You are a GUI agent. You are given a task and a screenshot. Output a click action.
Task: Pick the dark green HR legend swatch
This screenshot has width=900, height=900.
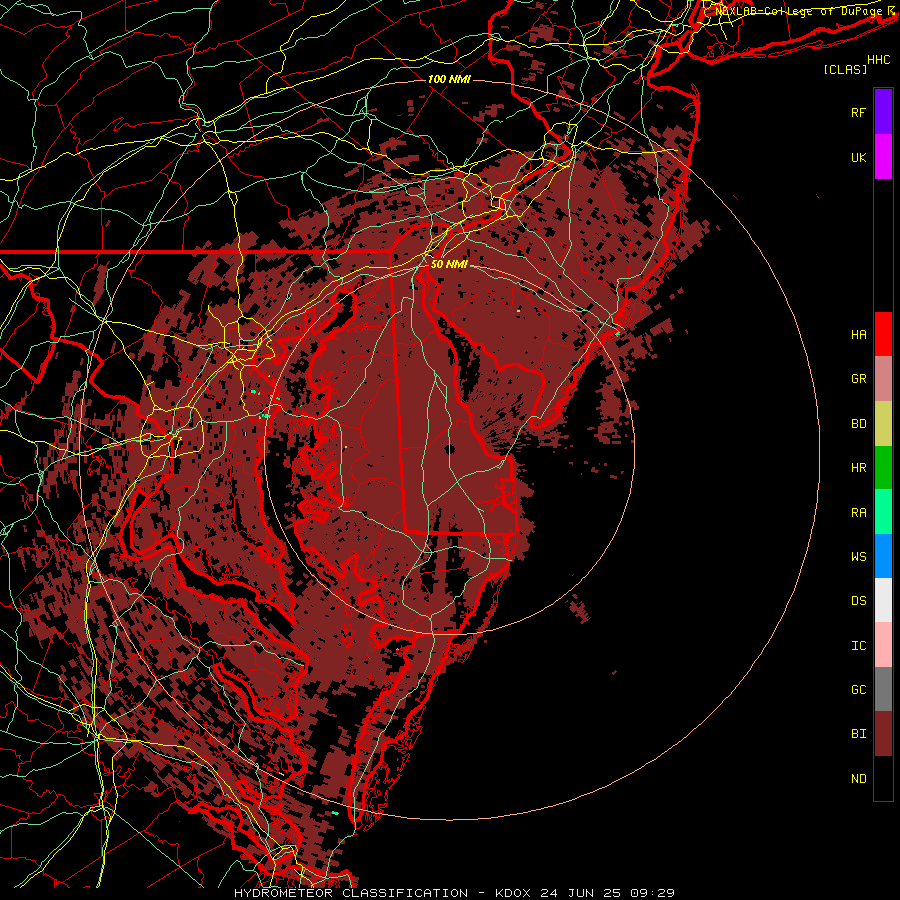pos(883,468)
